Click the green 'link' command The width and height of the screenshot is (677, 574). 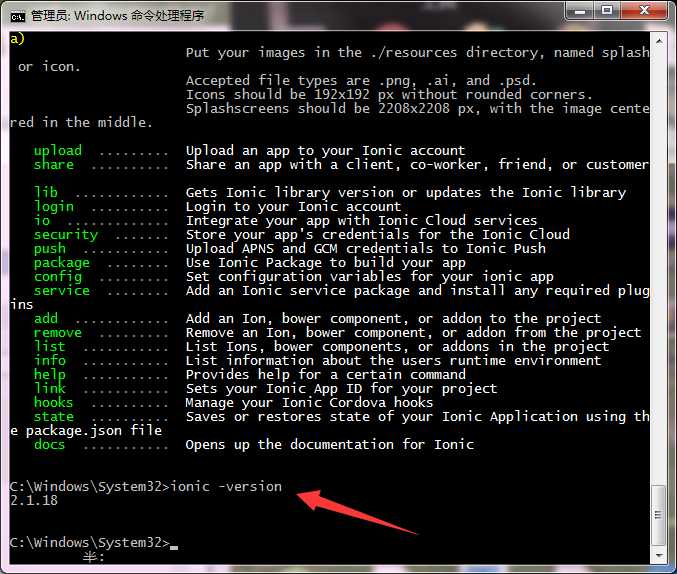[50, 388]
